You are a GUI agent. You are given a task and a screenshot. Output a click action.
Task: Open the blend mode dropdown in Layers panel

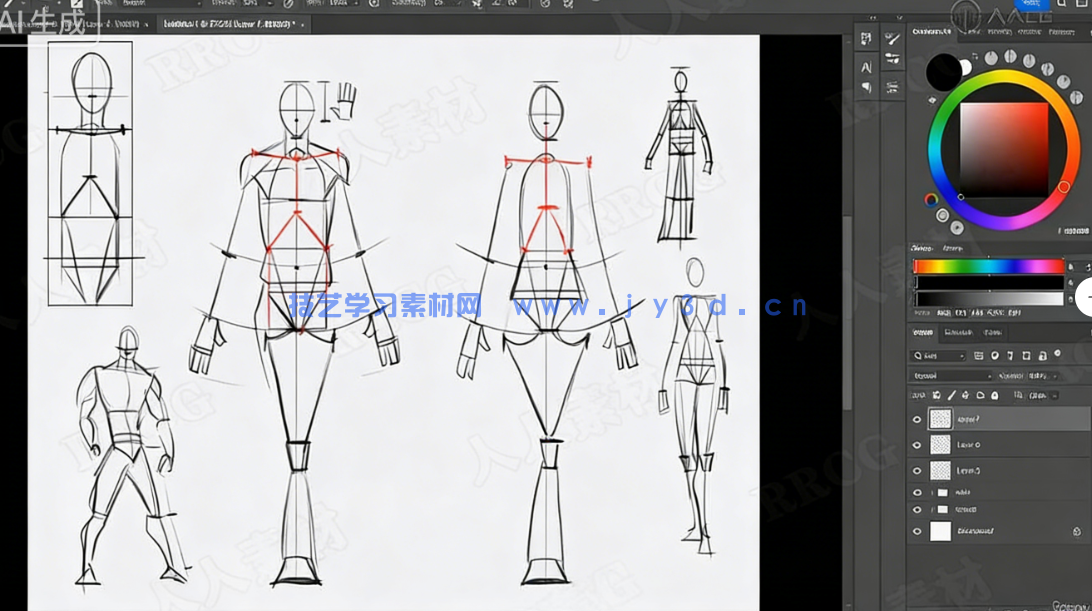950,376
